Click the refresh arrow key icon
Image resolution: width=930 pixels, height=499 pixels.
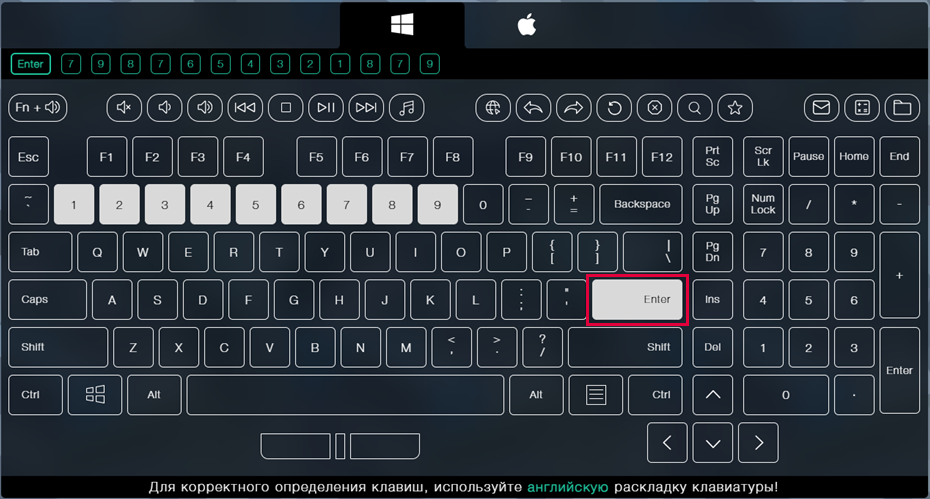[x=614, y=108]
